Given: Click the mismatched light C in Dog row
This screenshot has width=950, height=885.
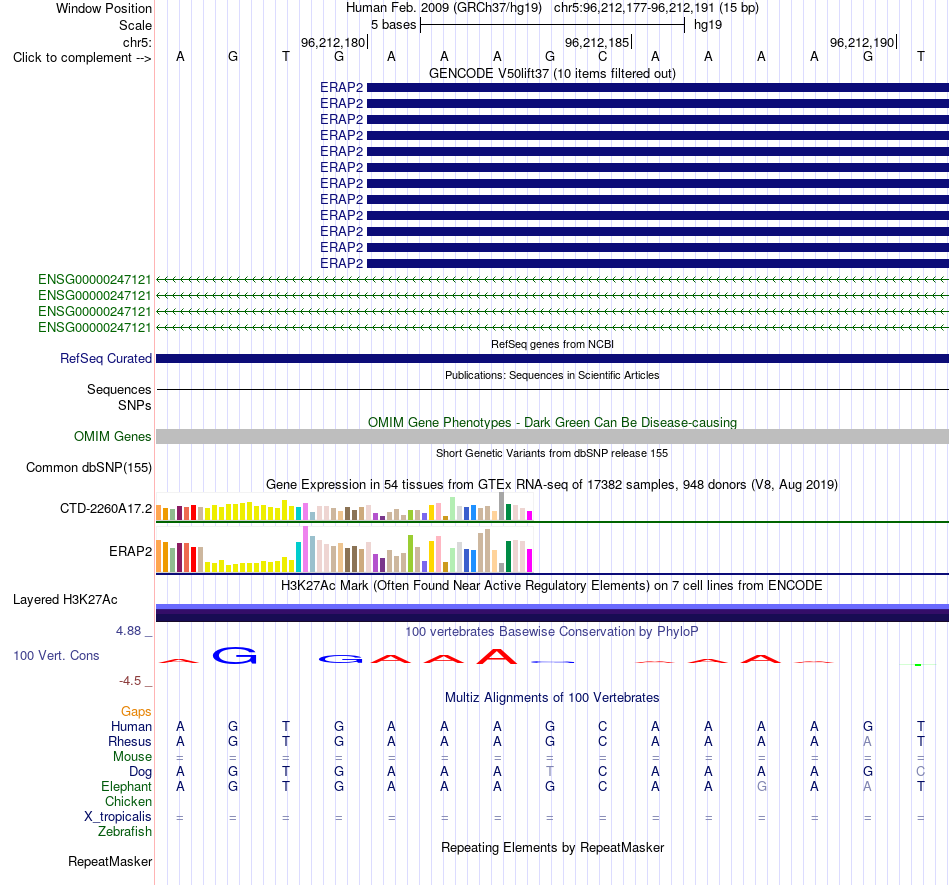Looking at the screenshot, I should pos(920,771).
